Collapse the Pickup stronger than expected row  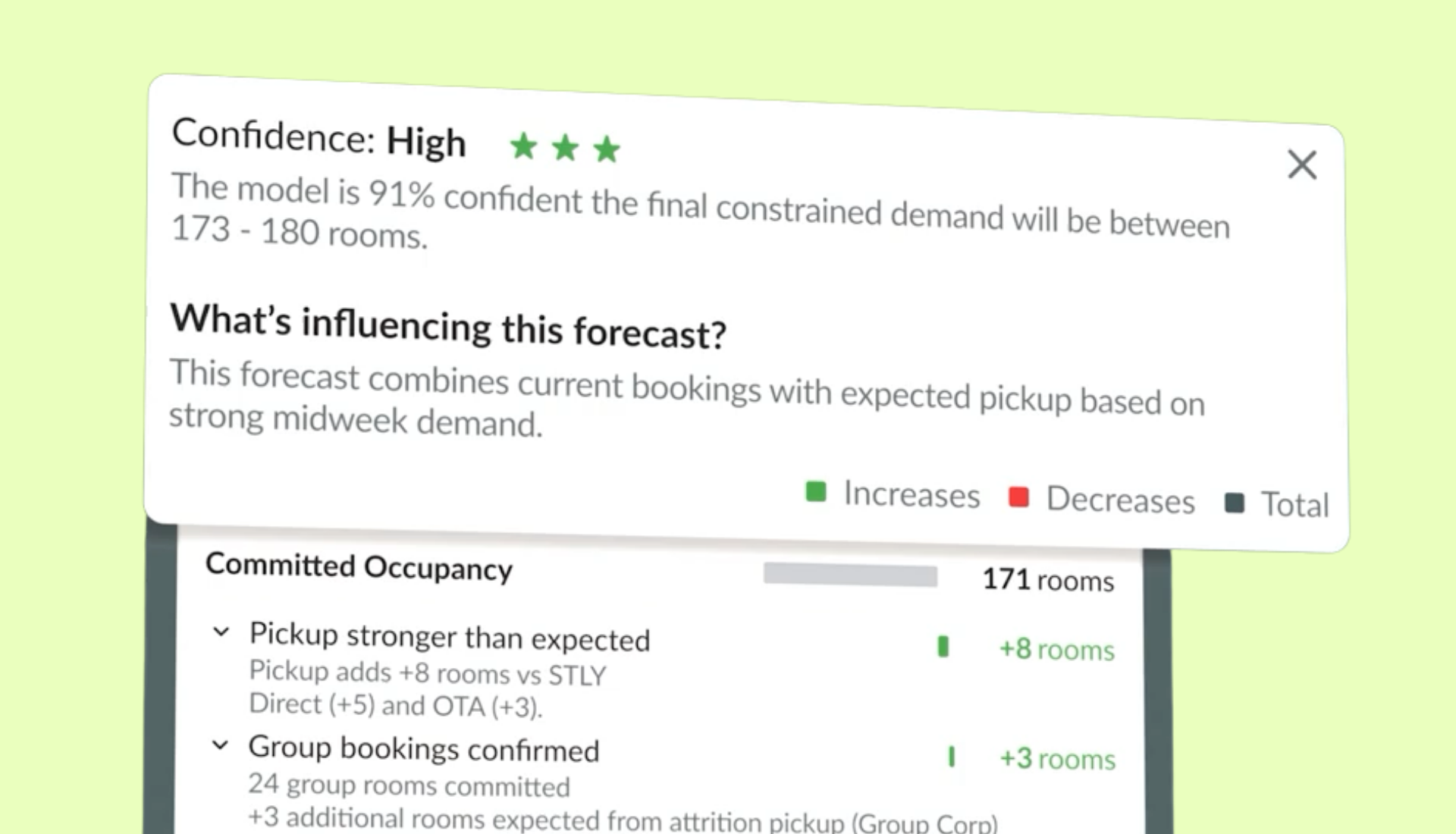click(x=221, y=631)
